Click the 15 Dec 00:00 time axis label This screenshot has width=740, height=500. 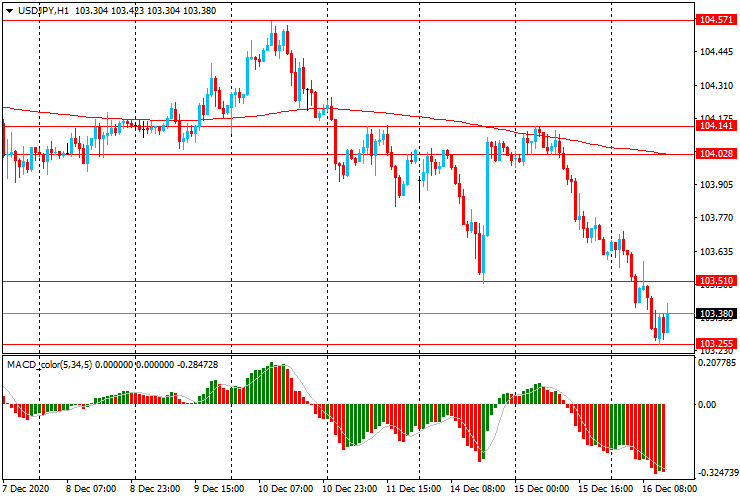tap(542, 488)
